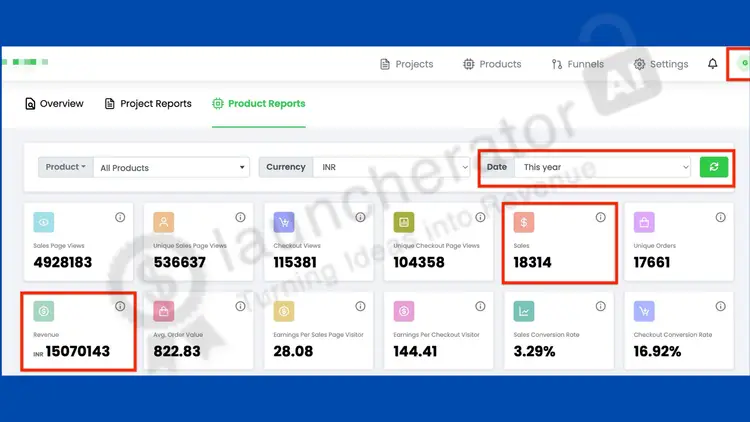Click info icon on Revenue card
The width and height of the screenshot is (750, 422).
[120, 306]
